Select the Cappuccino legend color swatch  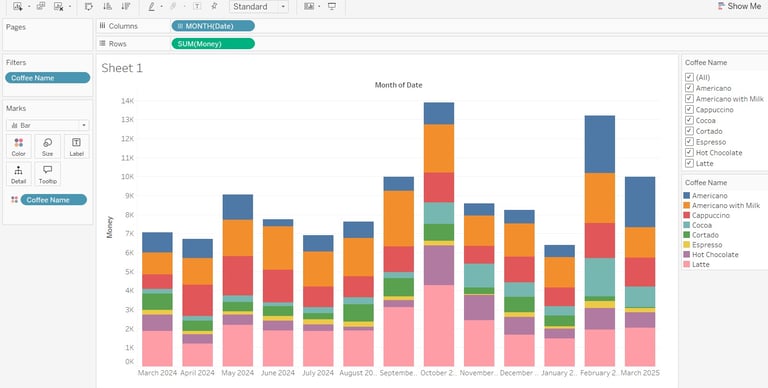coord(687,216)
